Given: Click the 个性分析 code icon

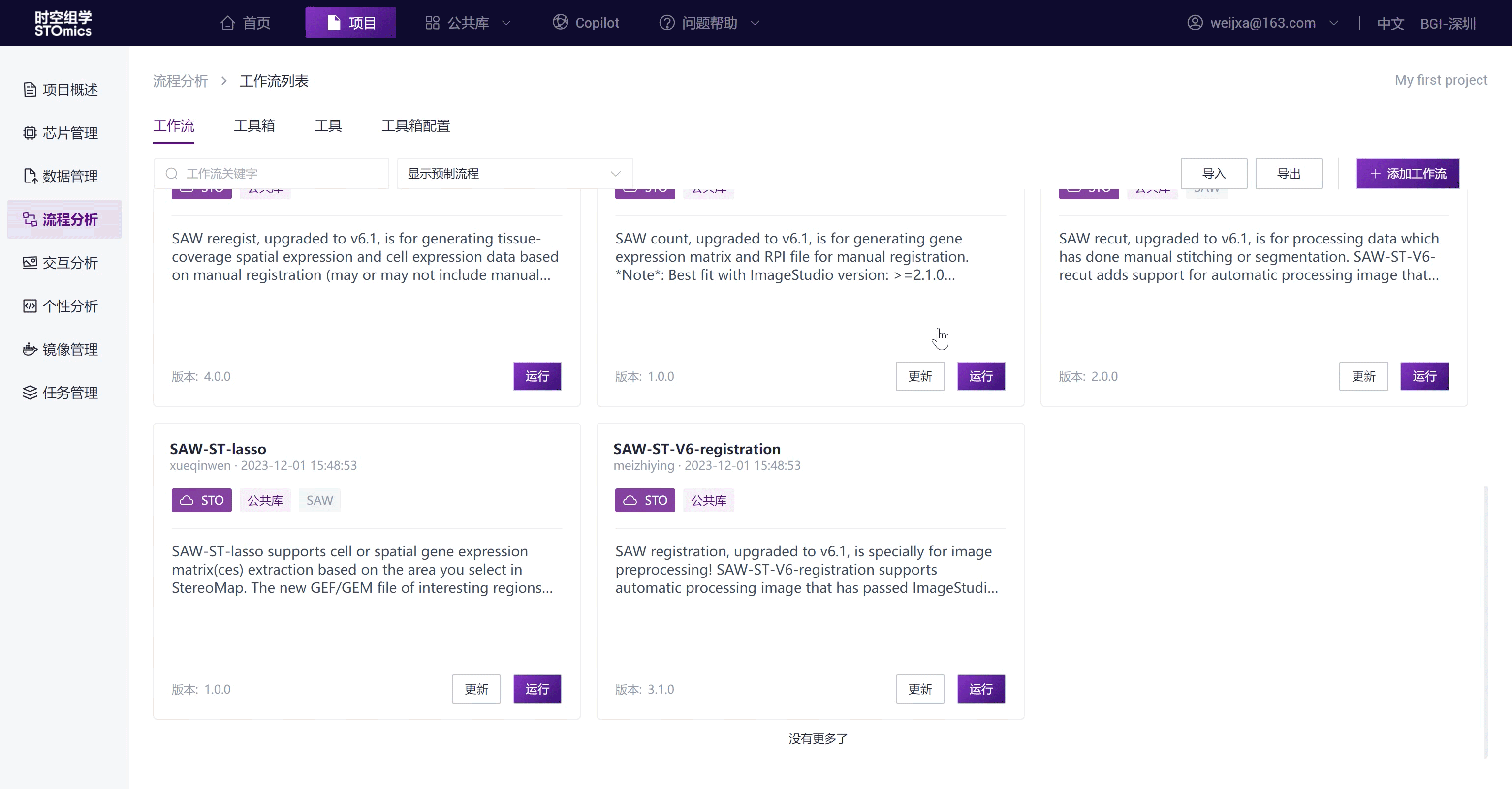Looking at the screenshot, I should pos(30,306).
